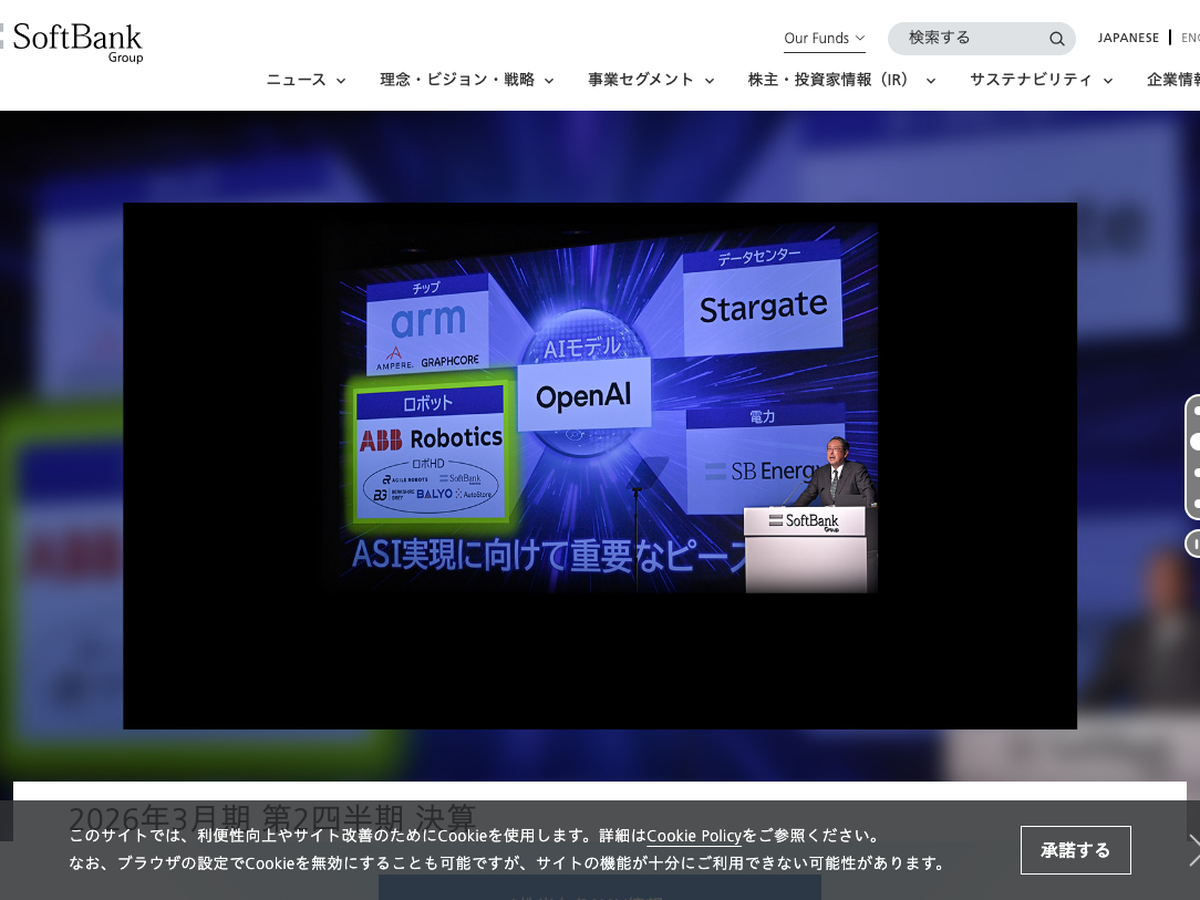Go to the first carousel slide dot
Viewport: 1200px width, 900px height.
pyautogui.click(x=1195, y=411)
